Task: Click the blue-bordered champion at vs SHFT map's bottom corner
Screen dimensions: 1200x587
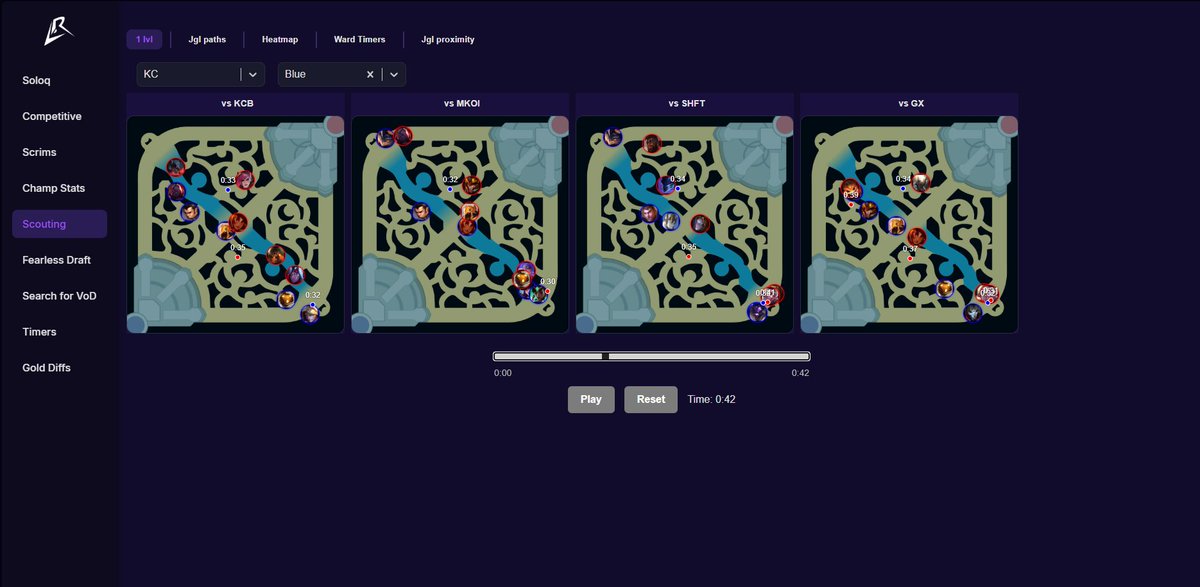Action: tap(757, 312)
